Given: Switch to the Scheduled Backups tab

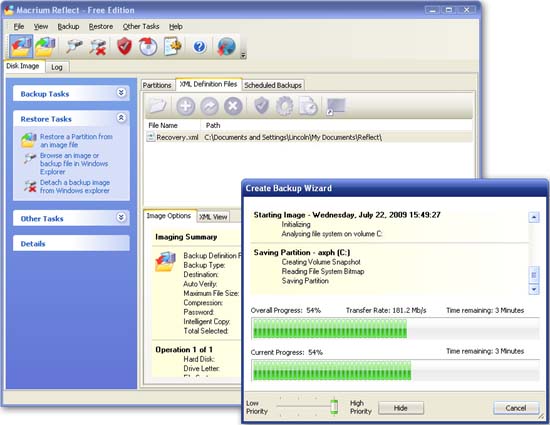Looking at the screenshot, I should click(x=273, y=85).
